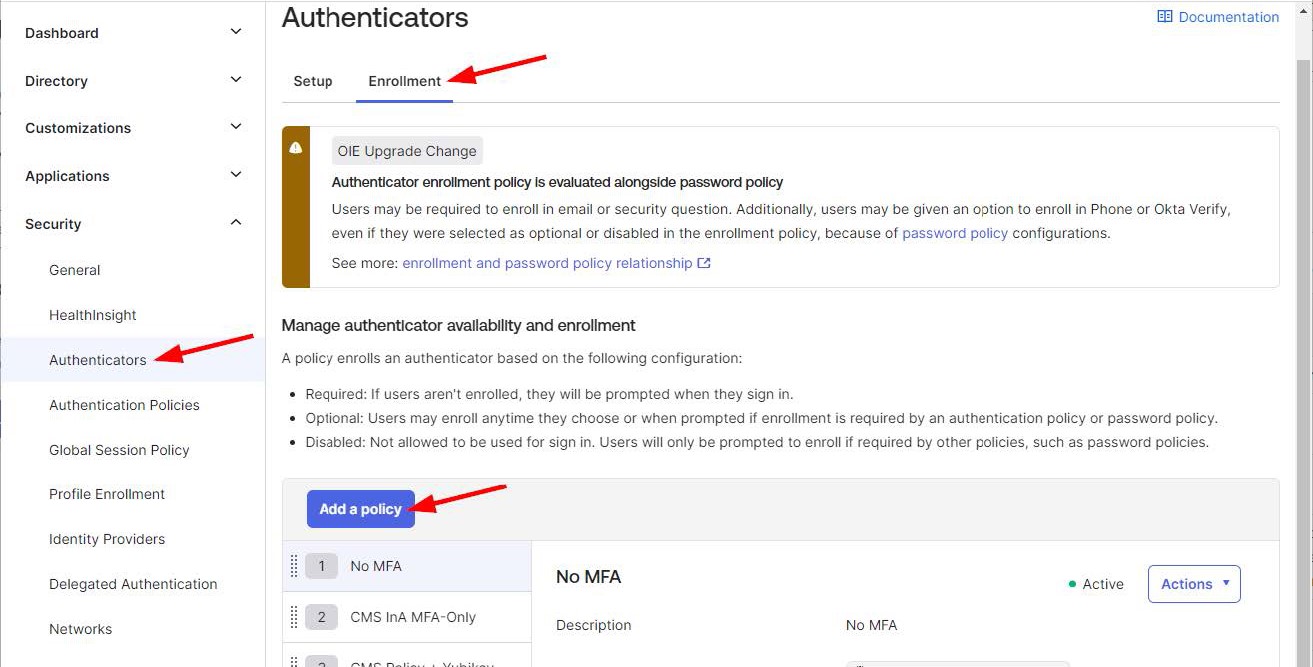Image resolution: width=1313 pixels, height=667 pixels.
Task: Grab the drag handle for No MFA
Action: [294, 566]
